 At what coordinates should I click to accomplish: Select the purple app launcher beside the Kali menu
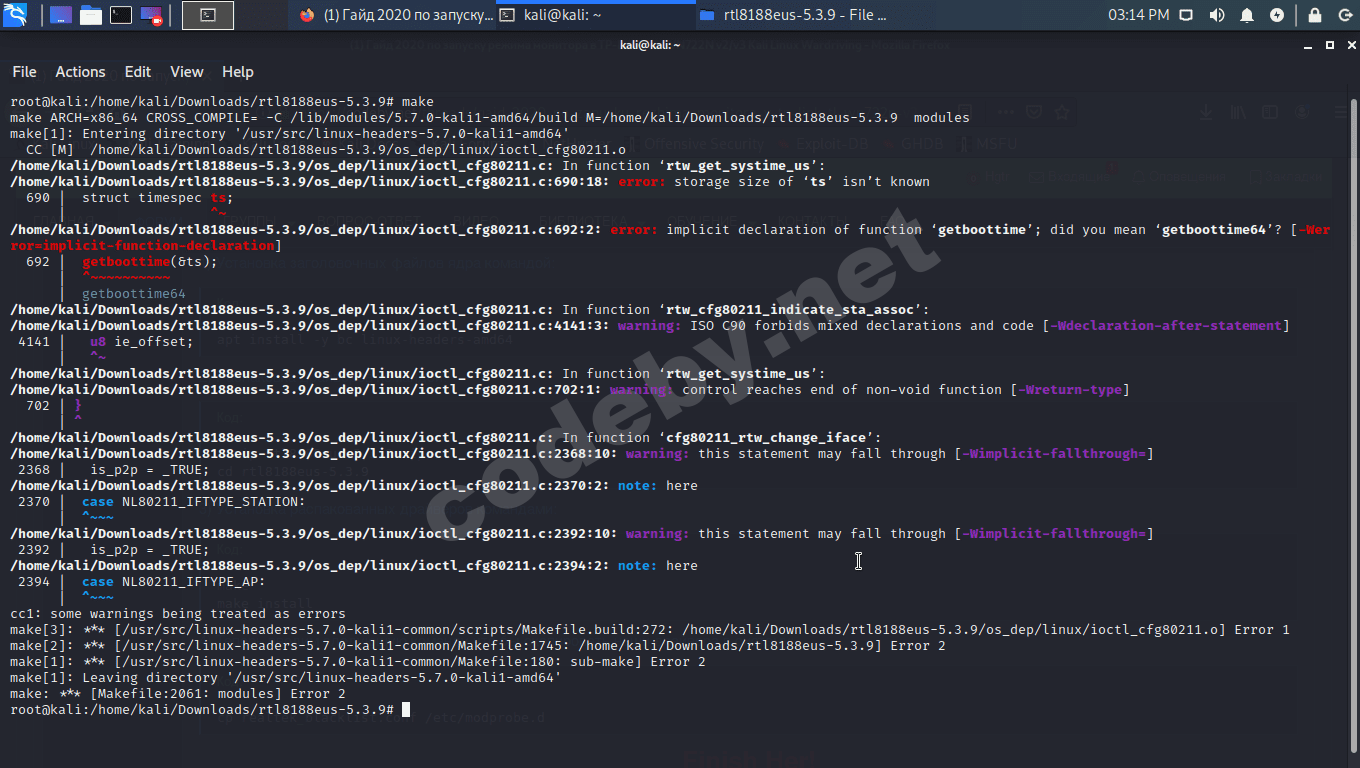click(x=61, y=14)
